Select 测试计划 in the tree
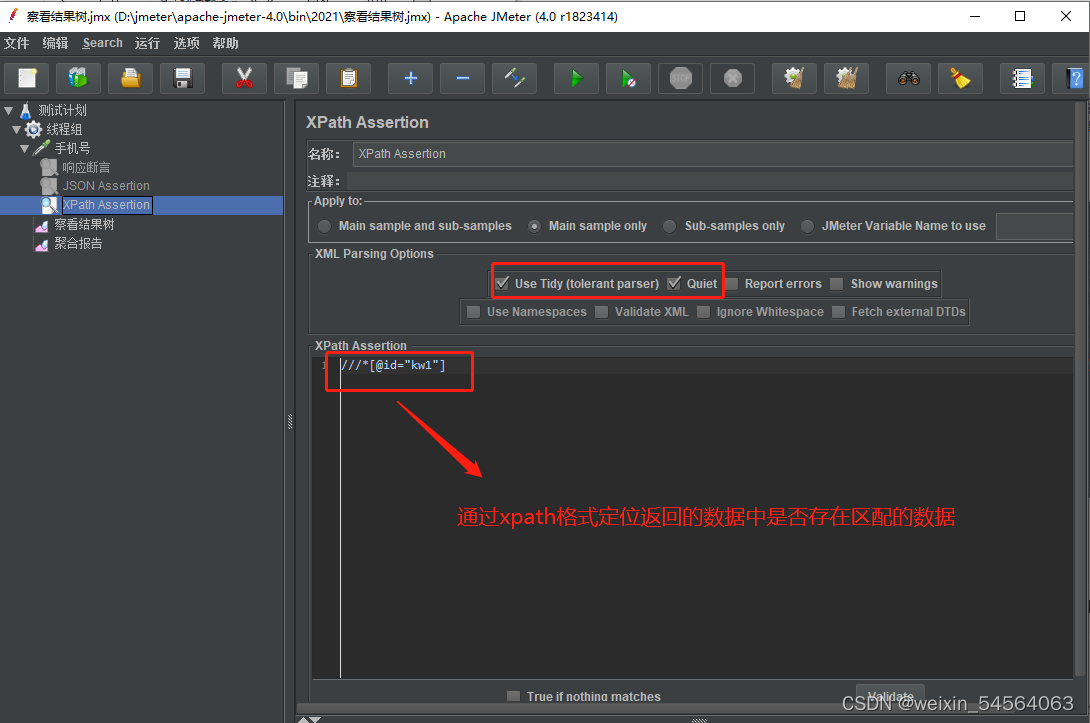 click(62, 111)
